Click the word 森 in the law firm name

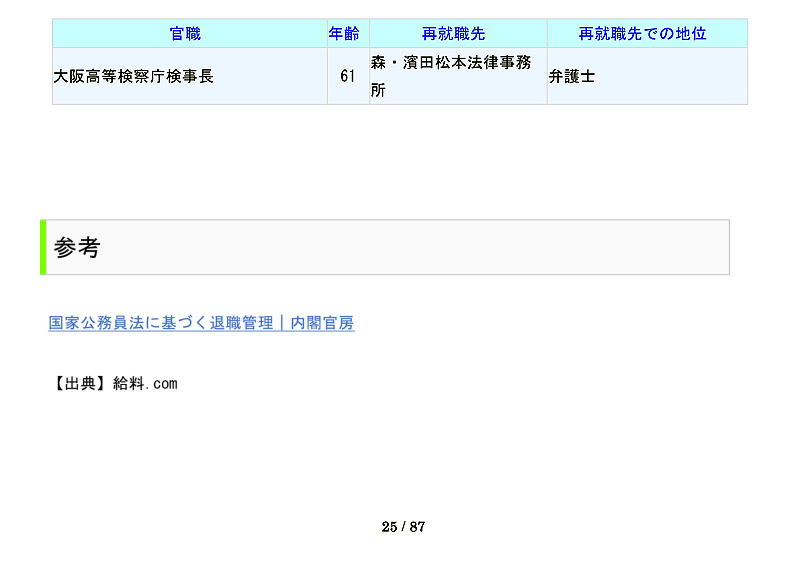tap(378, 62)
